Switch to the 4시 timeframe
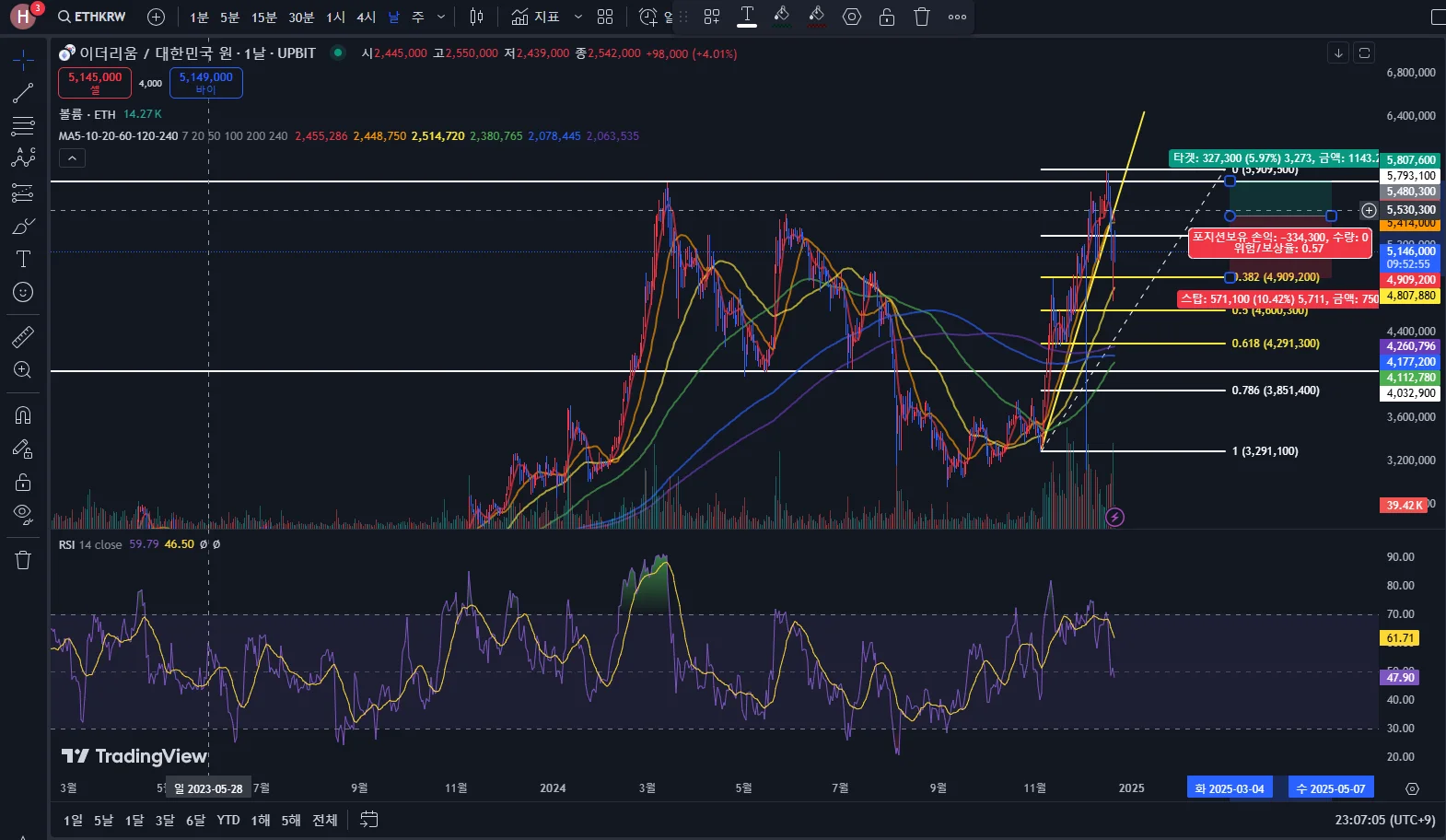 (x=367, y=17)
